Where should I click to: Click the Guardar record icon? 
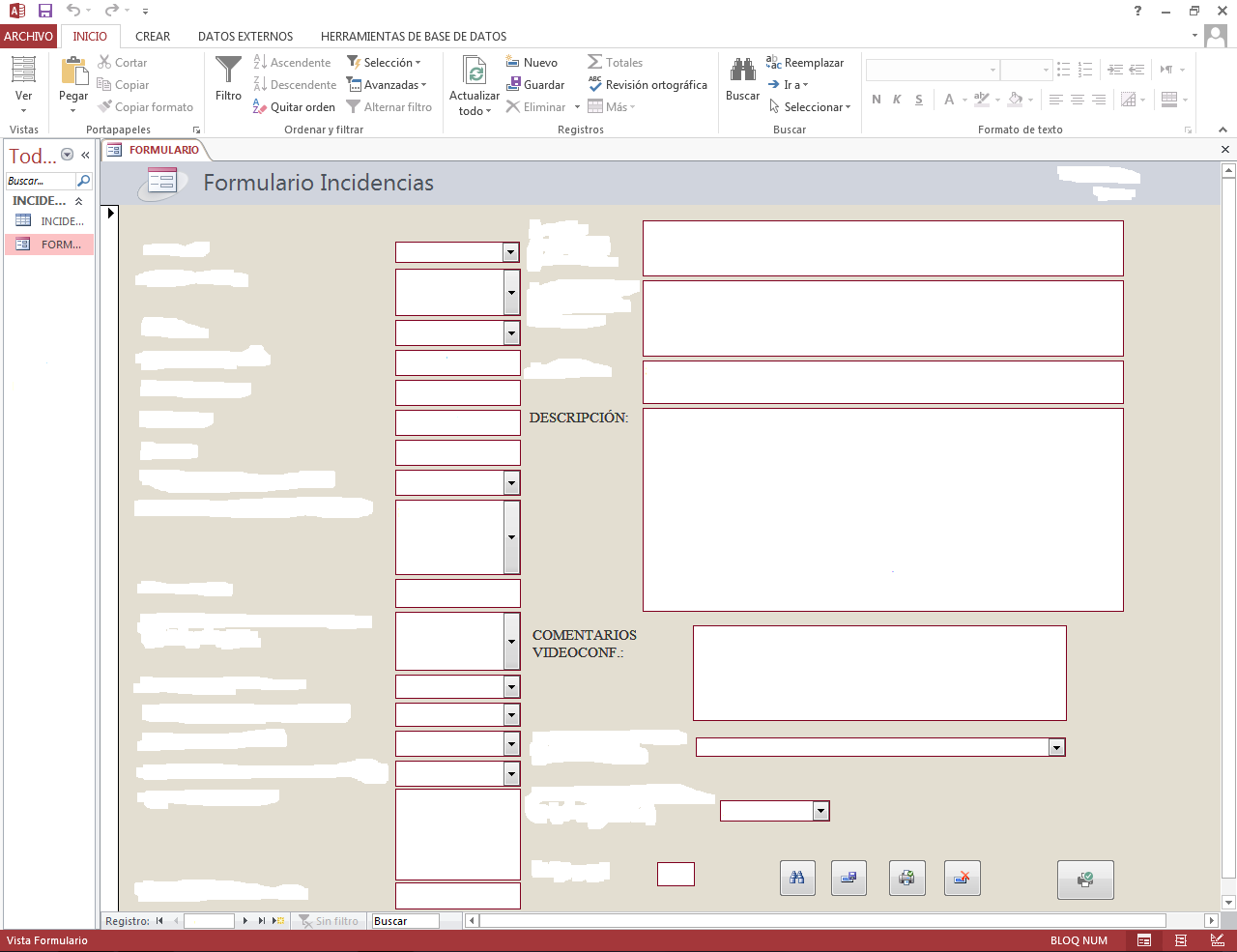pos(513,84)
